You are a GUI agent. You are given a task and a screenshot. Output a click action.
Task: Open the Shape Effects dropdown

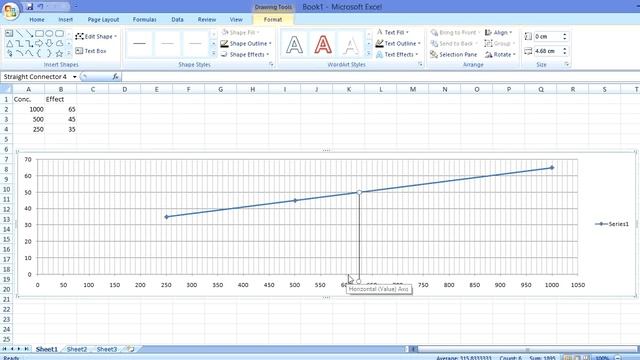245,54
